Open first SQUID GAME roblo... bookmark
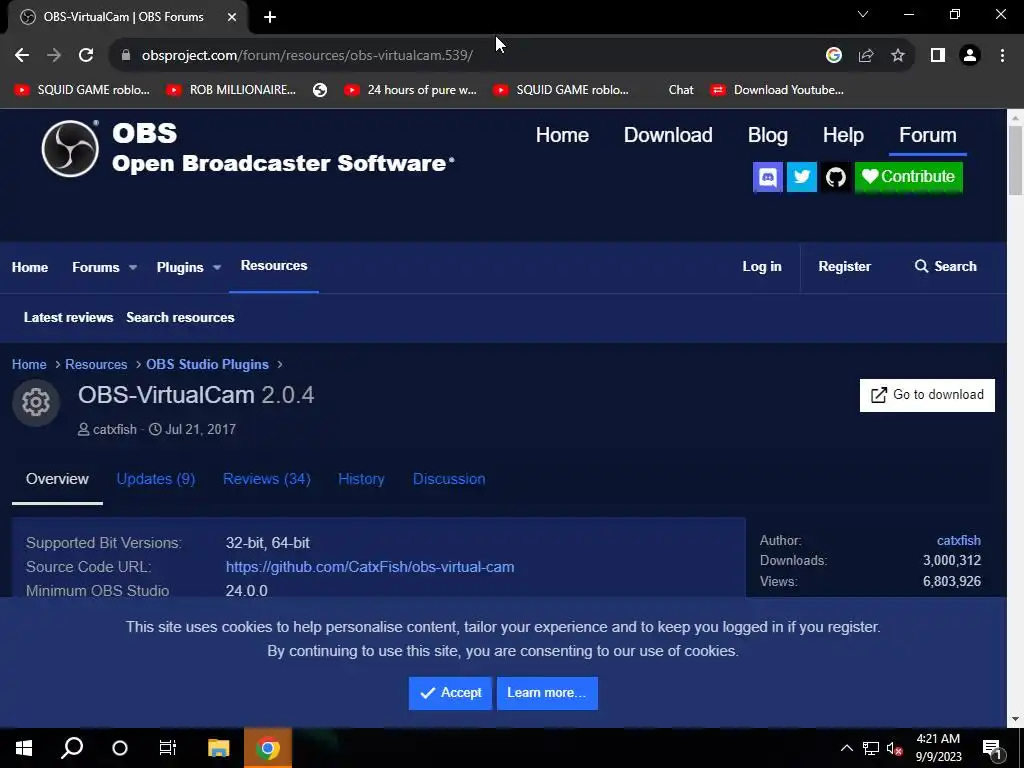 [82, 90]
